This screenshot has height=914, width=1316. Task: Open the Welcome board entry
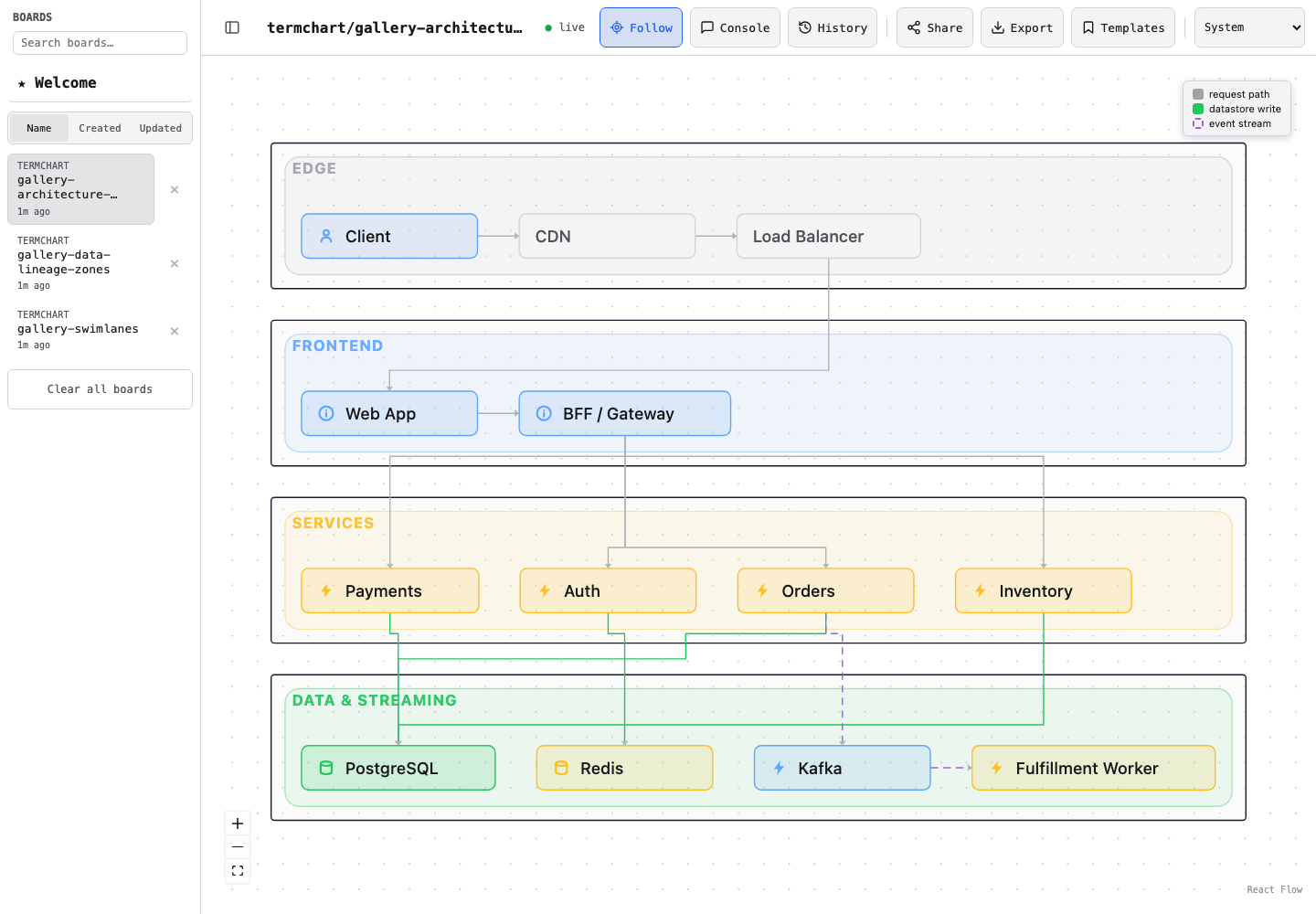tap(100, 83)
